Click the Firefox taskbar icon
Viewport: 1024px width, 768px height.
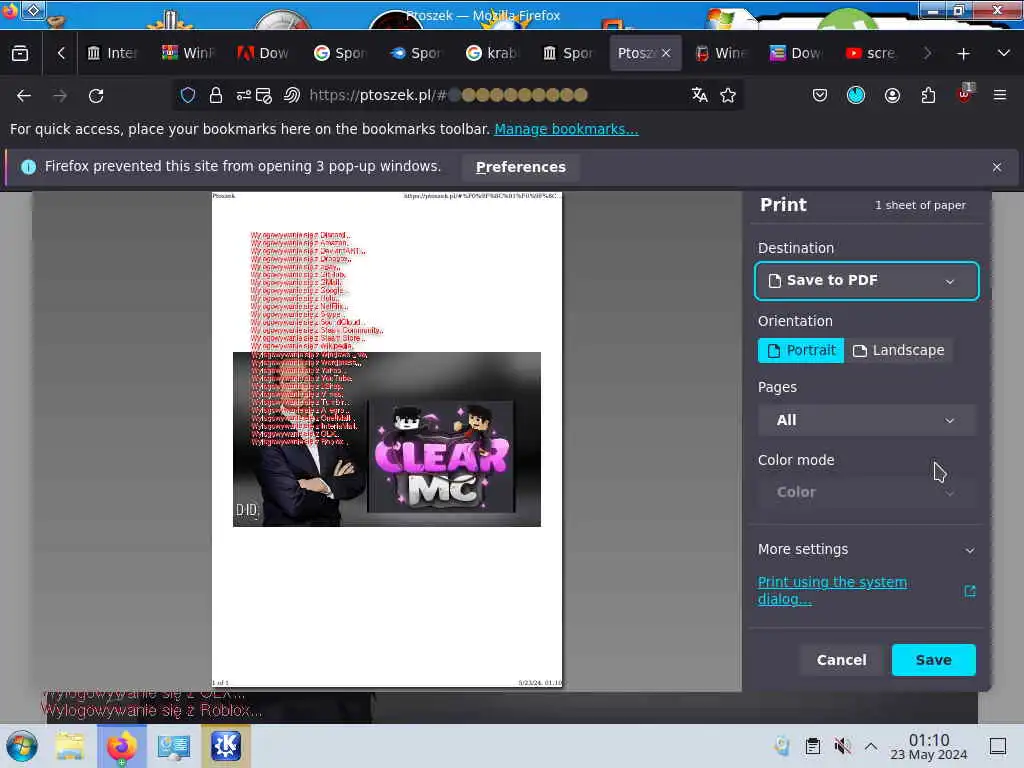coord(121,746)
